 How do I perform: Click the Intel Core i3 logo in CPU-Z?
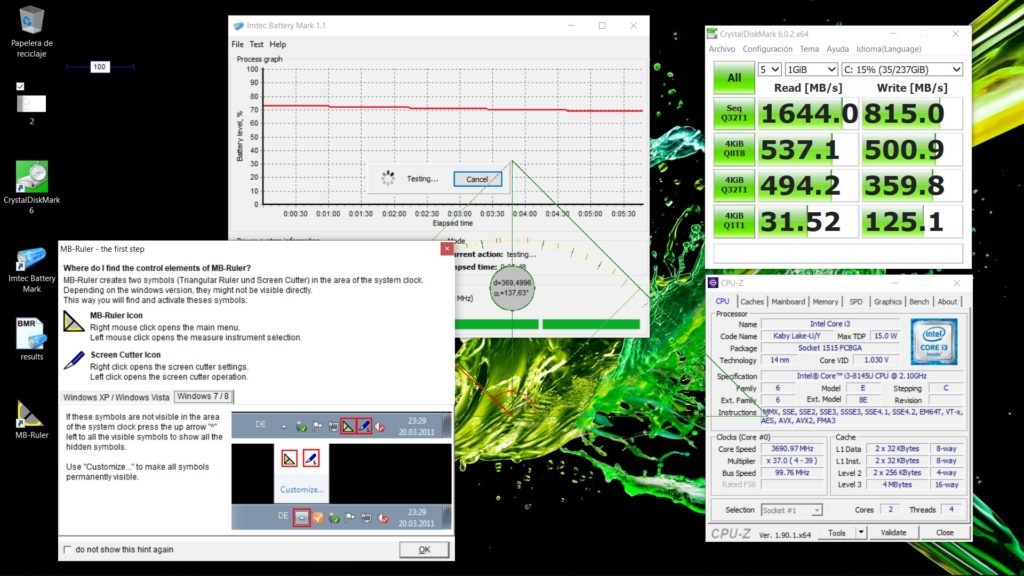point(934,341)
